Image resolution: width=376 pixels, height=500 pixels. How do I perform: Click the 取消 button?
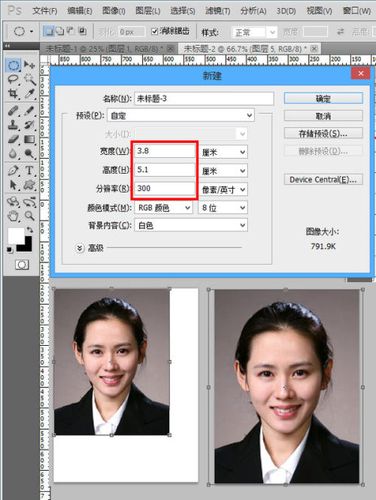pyautogui.click(x=323, y=116)
